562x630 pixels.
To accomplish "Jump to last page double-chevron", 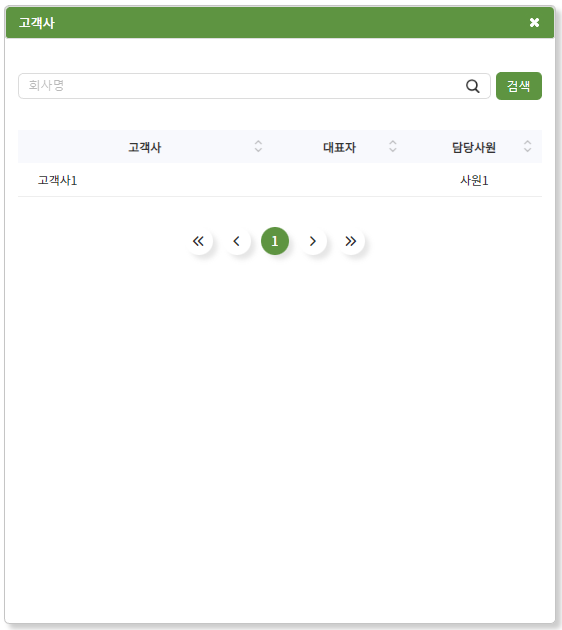I will (x=351, y=241).
